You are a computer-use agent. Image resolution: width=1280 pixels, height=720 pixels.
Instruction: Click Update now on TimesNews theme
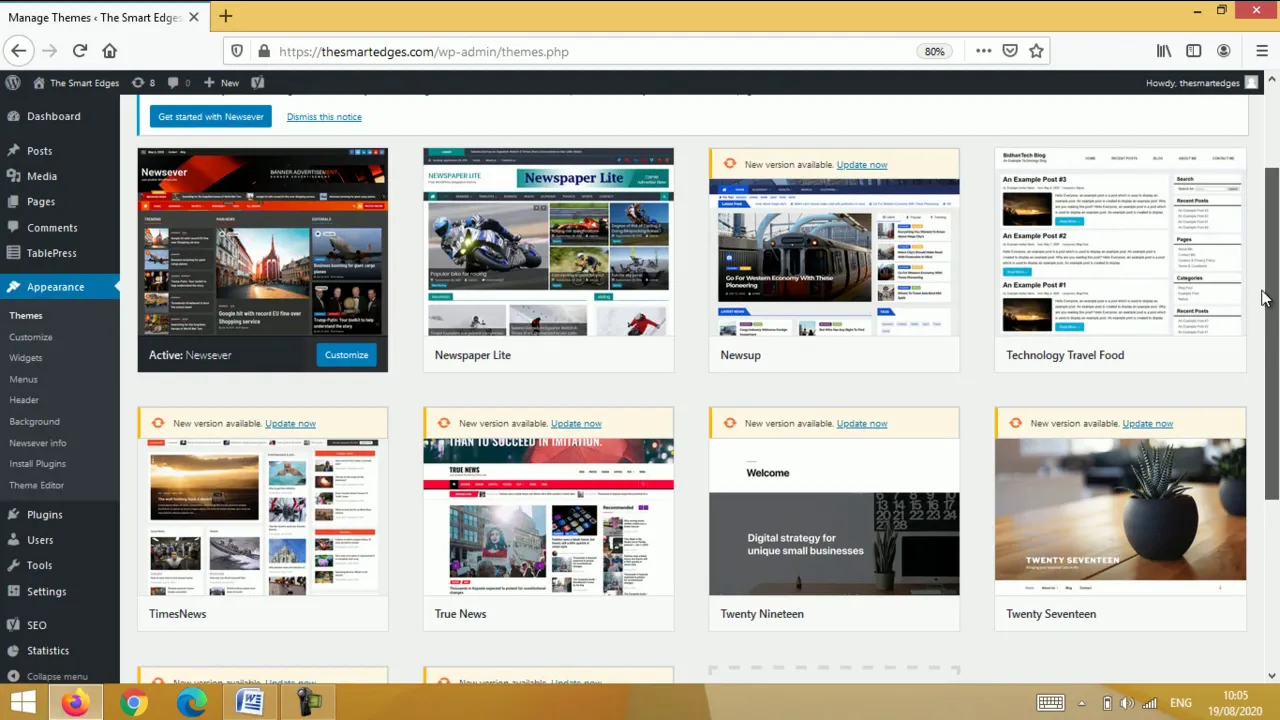(290, 424)
